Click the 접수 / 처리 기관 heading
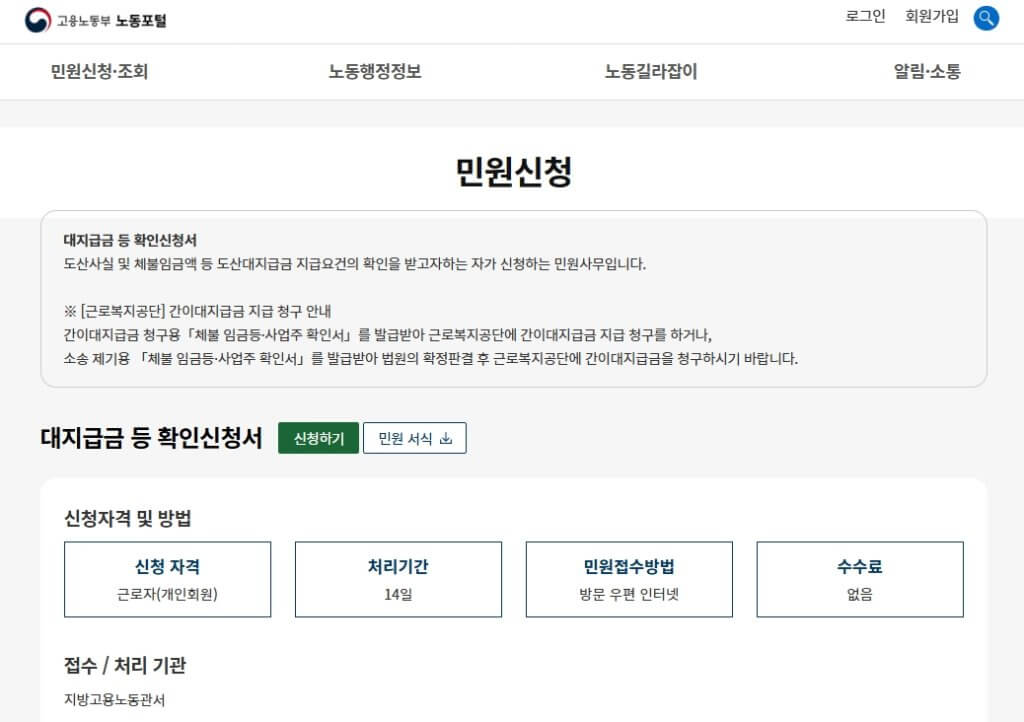The width and height of the screenshot is (1024, 722). click(125, 665)
